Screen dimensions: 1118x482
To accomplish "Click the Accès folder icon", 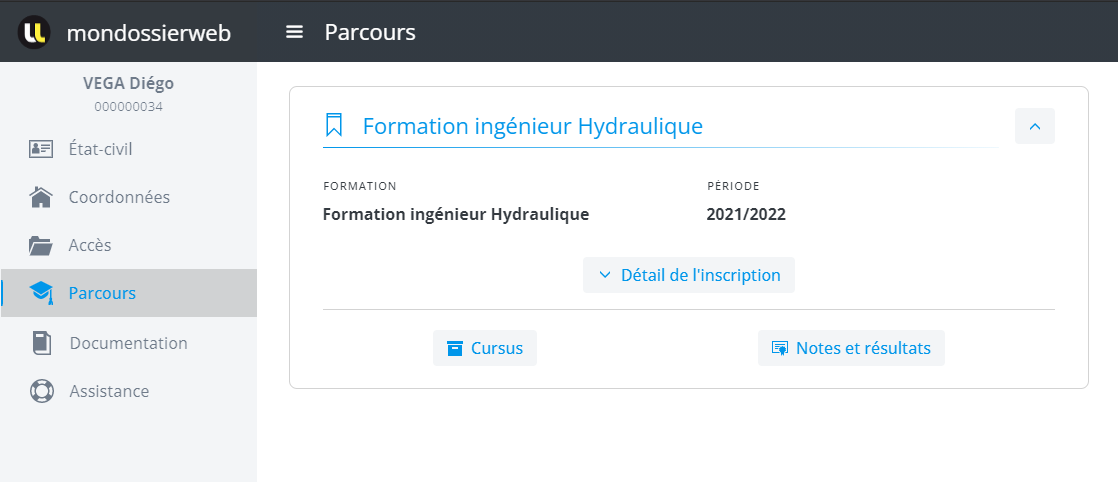I will [x=41, y=245].
